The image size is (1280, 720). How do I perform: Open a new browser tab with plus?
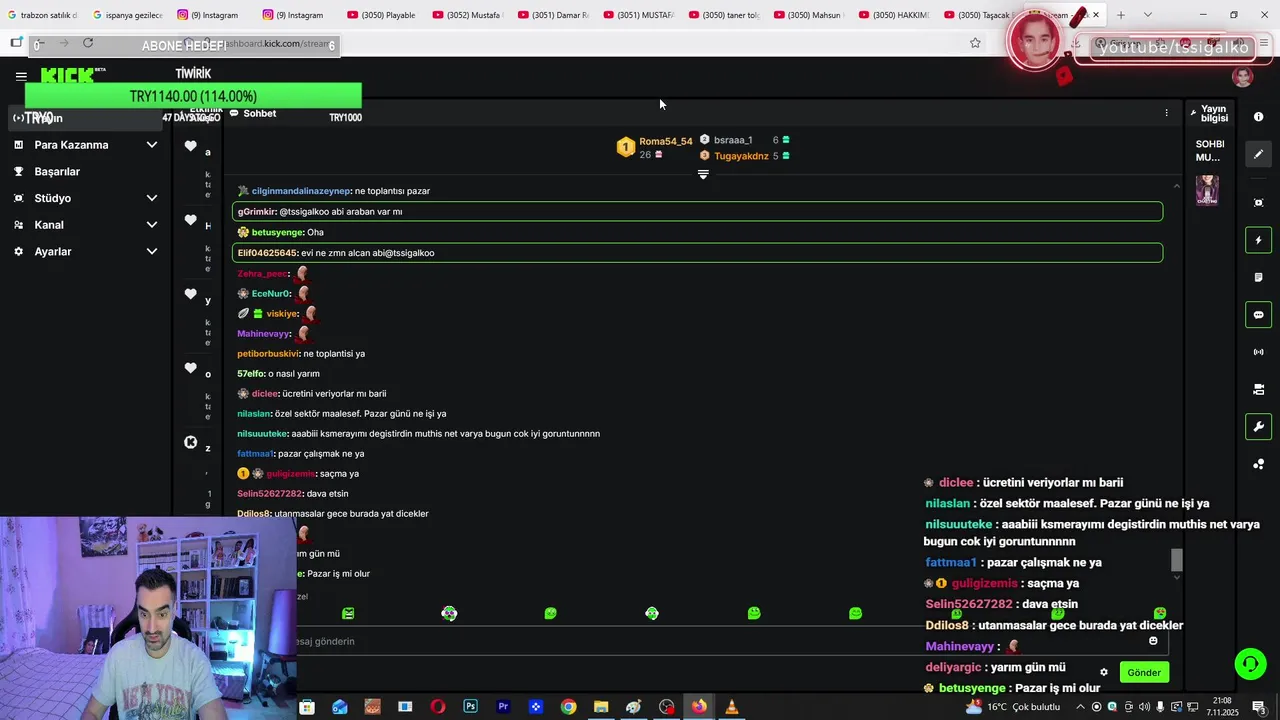[1120, 15]
